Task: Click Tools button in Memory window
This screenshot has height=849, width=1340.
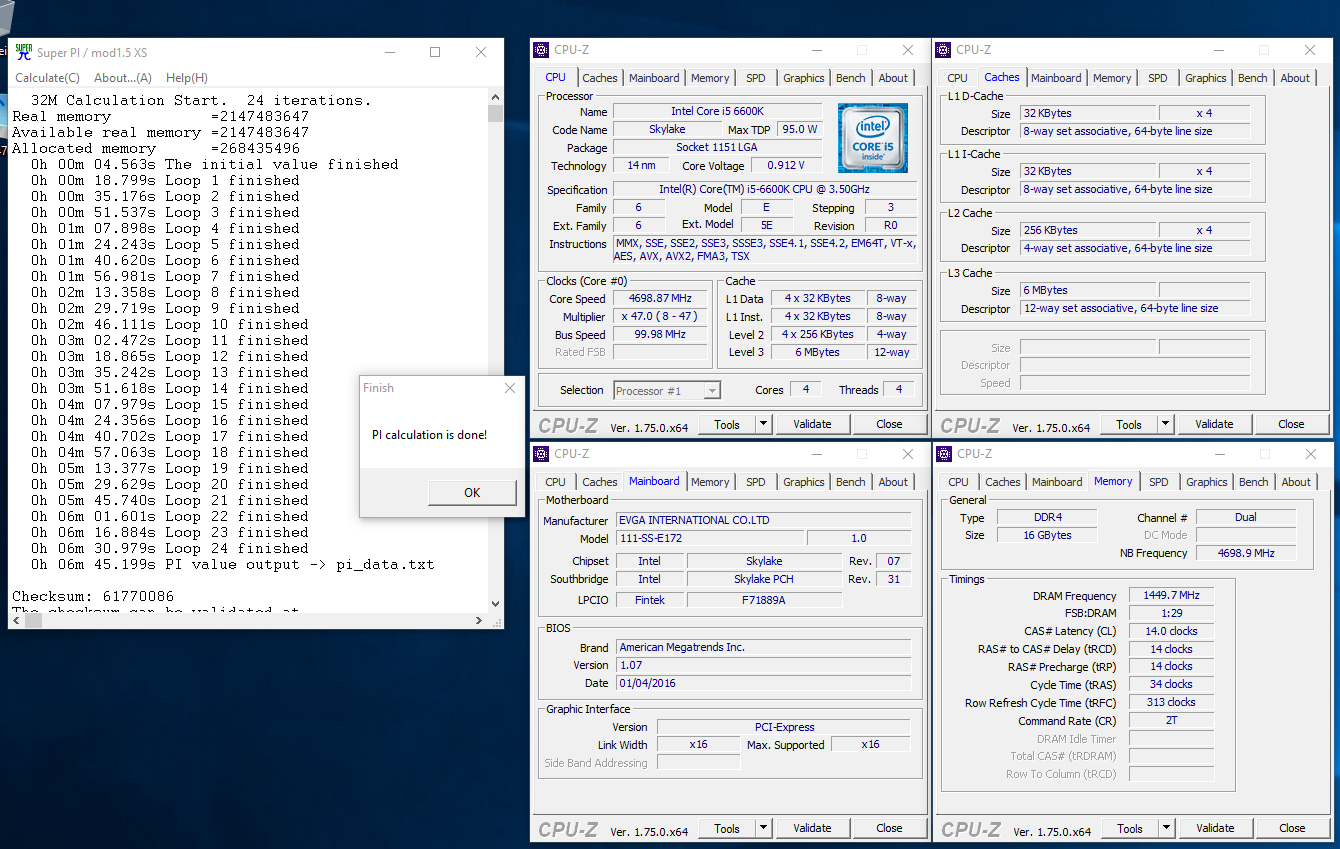Action: coord(1130,828)
